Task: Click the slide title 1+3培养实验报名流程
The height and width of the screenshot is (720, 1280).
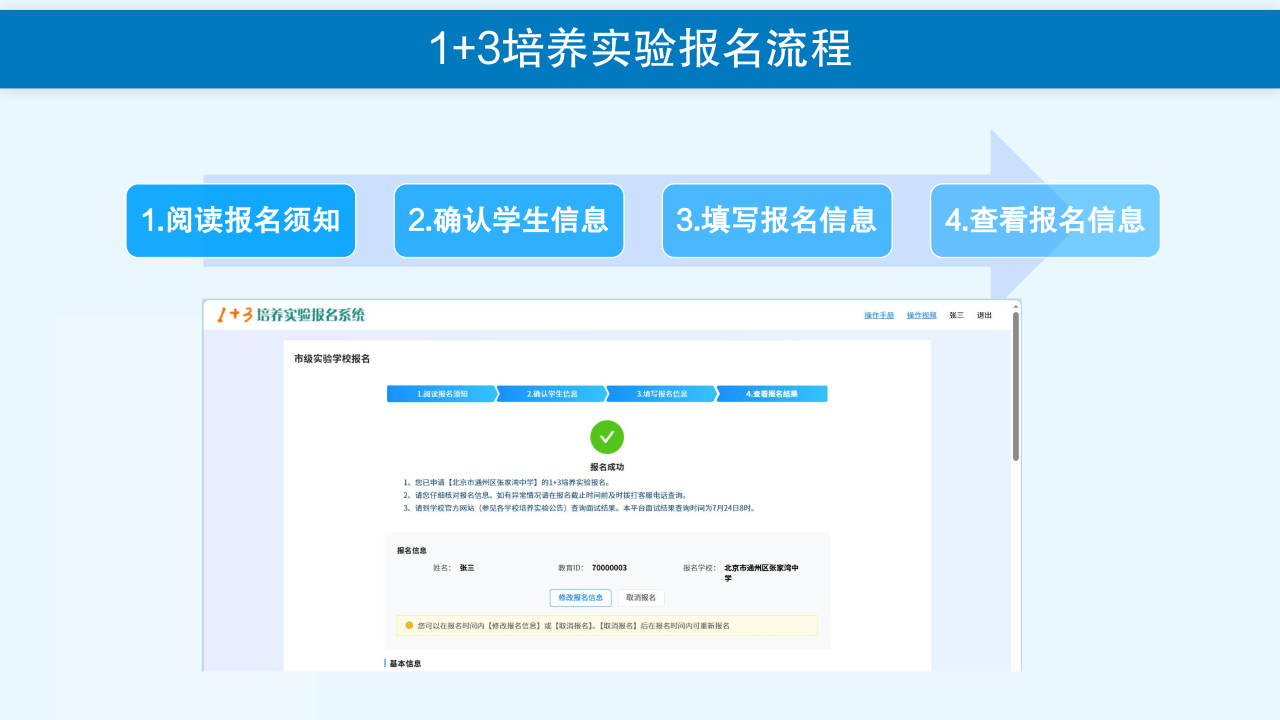Action: [x=640, y=49]
